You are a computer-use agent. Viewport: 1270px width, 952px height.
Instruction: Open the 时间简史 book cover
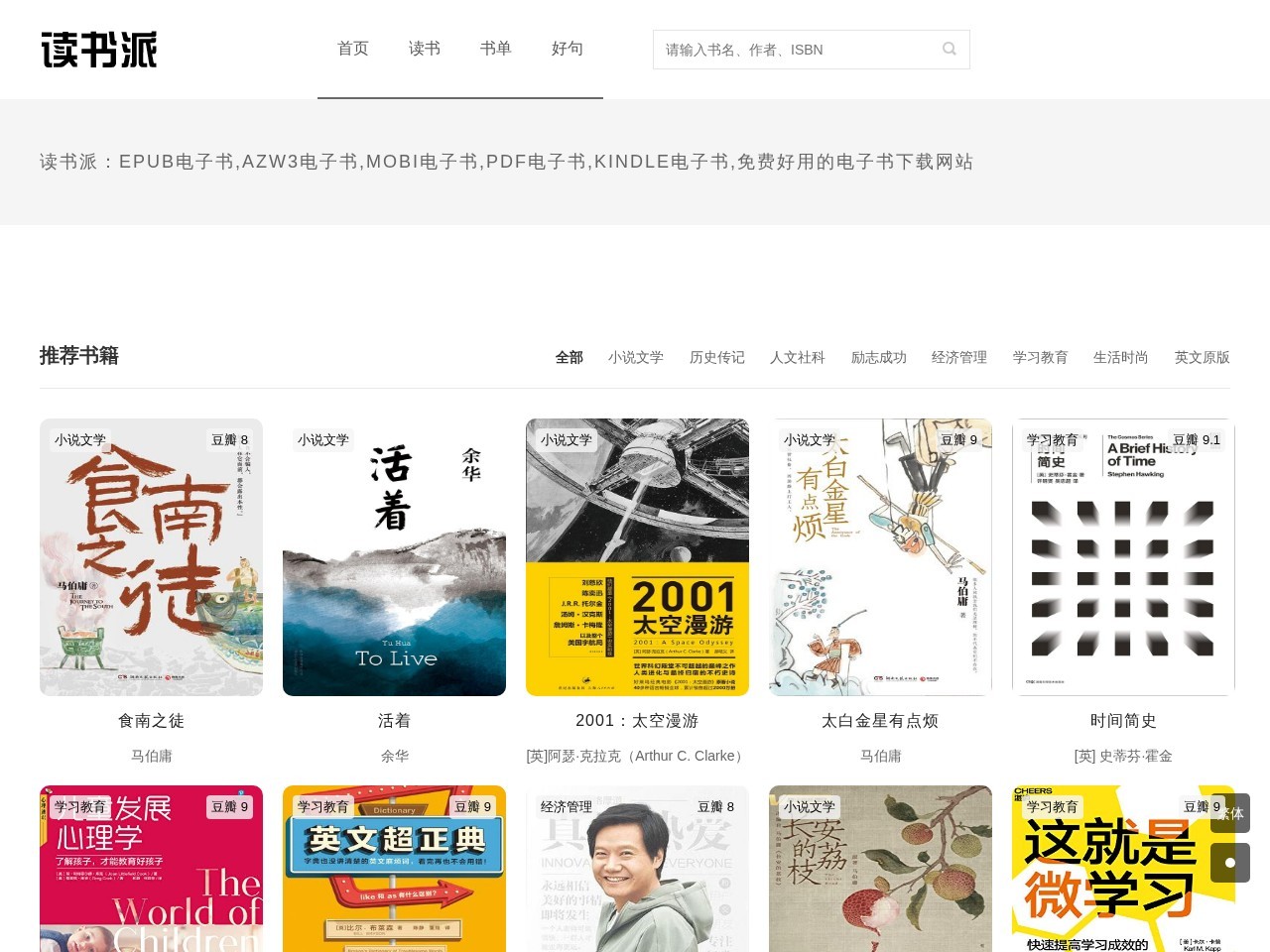1123,557
